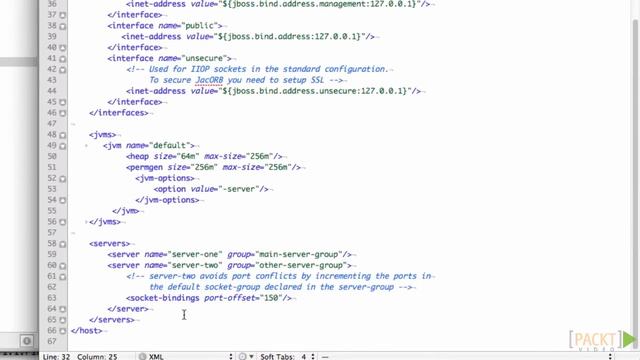Fold the IIOP comment at line 42
The width and height of the screenshot is (640, 360).
pyautogui.click(x=62, y=70)
